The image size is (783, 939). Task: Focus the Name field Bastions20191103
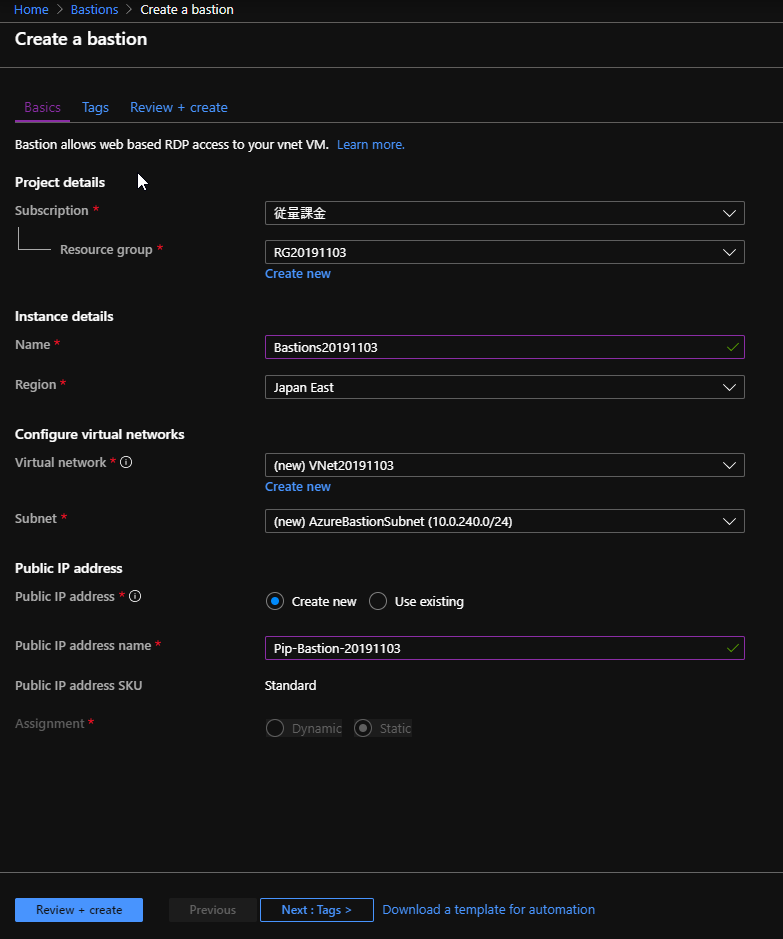tap(505, 347)
